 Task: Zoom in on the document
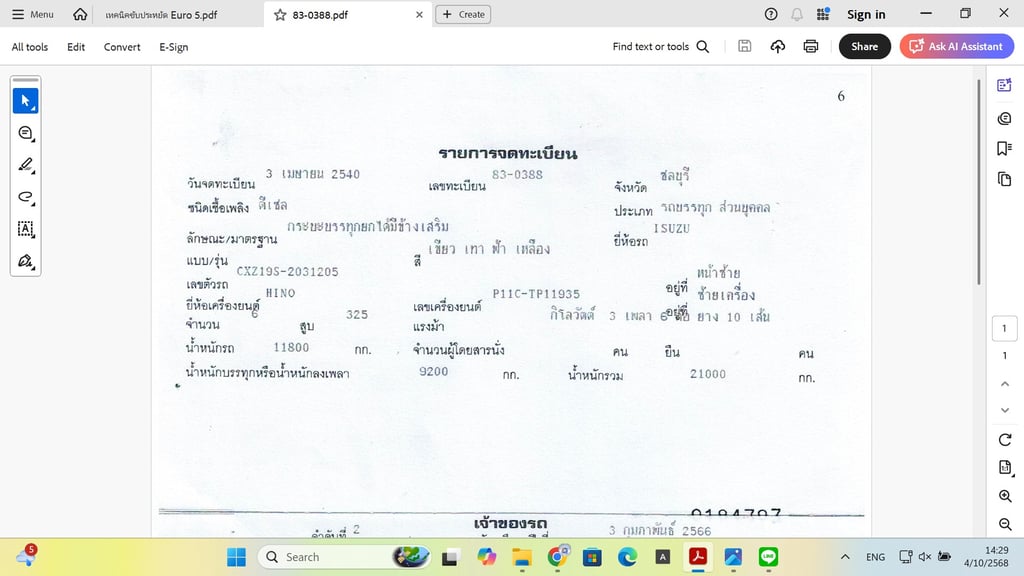(x=1005, y=497)
